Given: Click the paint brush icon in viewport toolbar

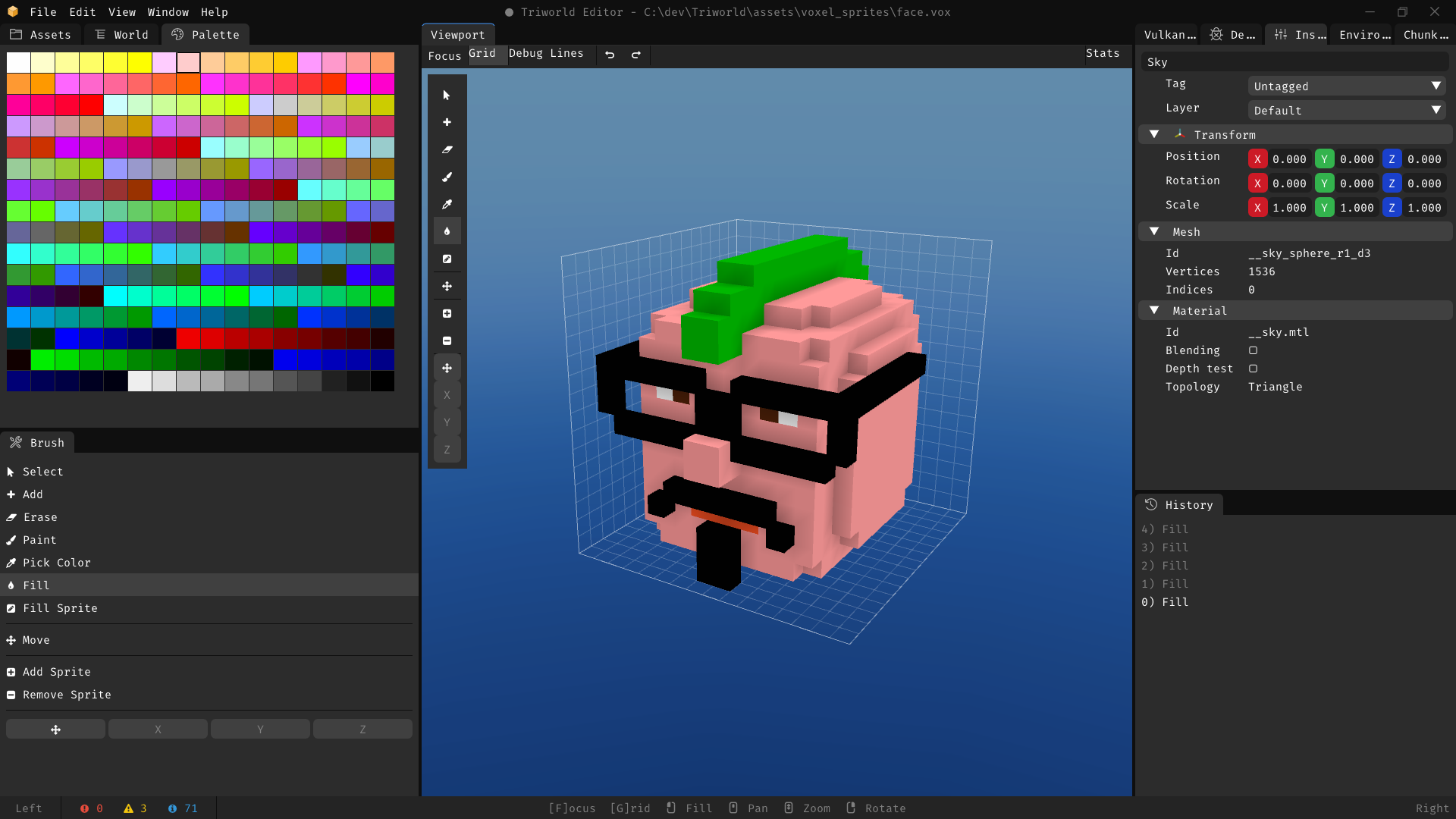Looking at the screenshot, I should coord(447,177).
